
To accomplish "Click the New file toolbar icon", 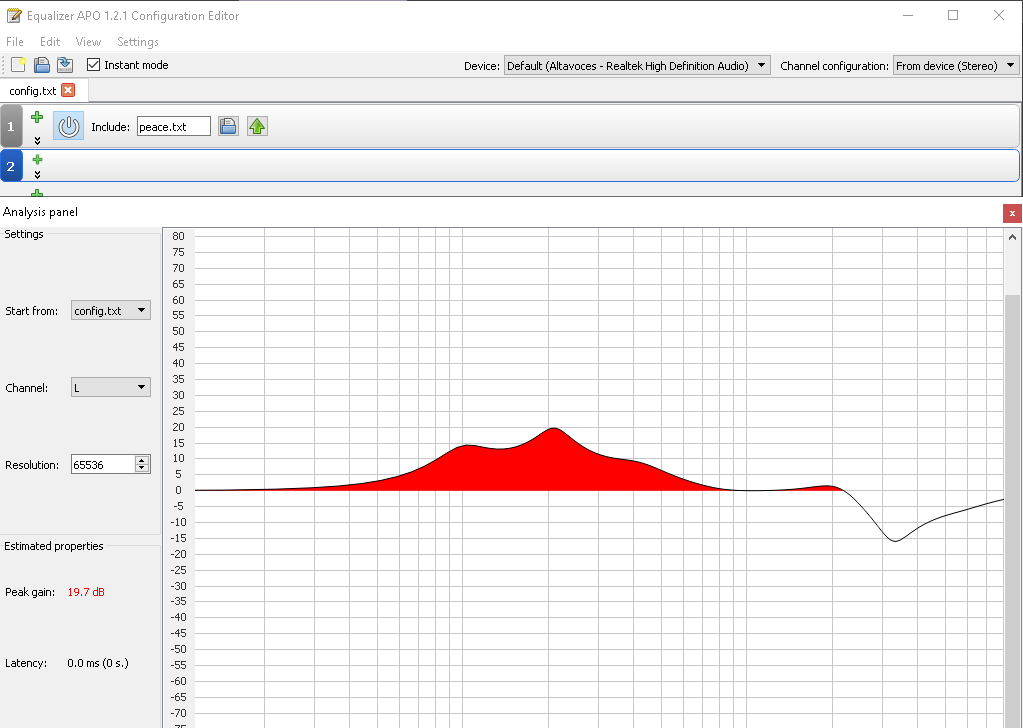I will point(18,65).
